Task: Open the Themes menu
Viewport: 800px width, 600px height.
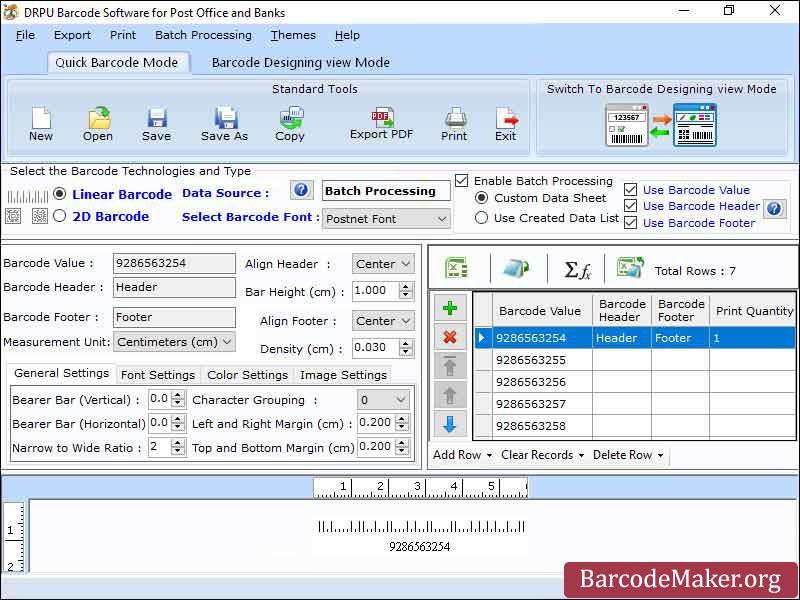Action: (293, 35)
